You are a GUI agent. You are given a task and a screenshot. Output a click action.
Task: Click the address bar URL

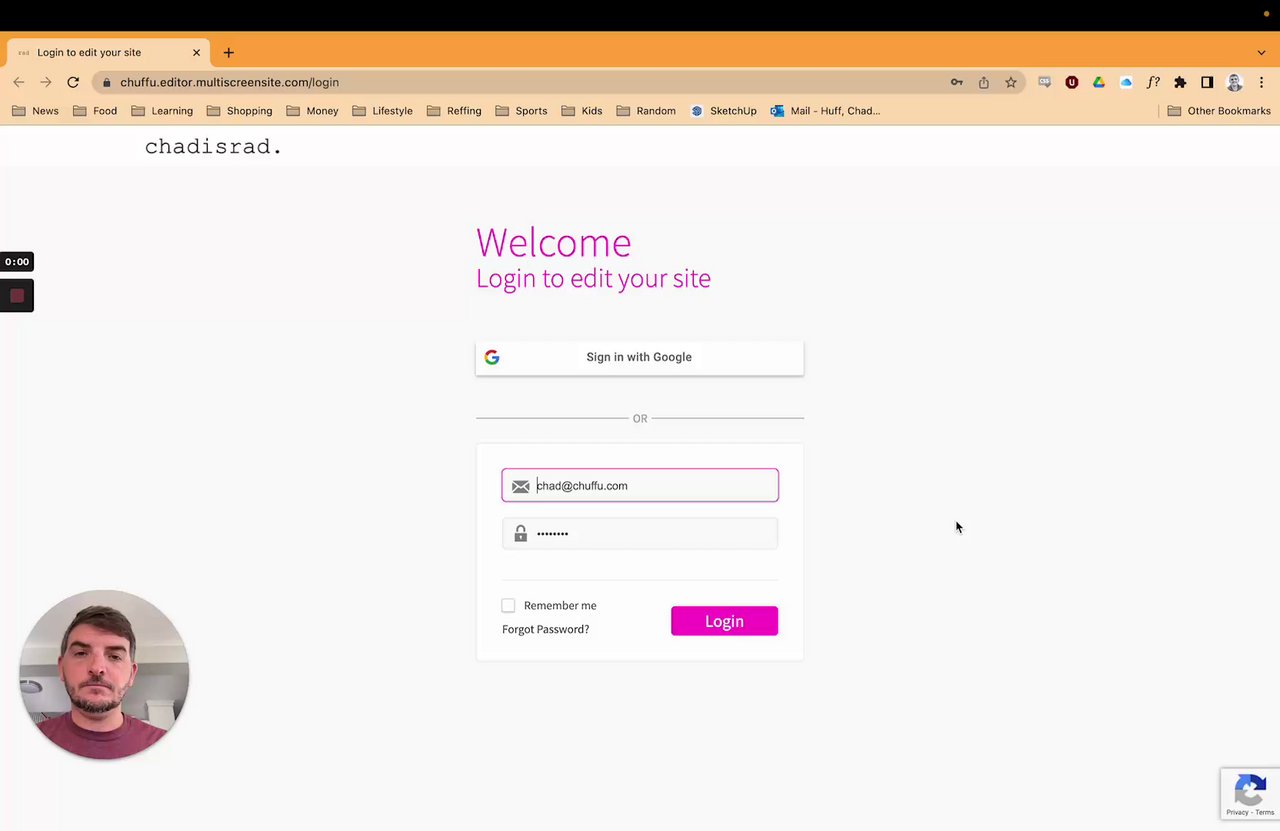(x=229, y=82)
